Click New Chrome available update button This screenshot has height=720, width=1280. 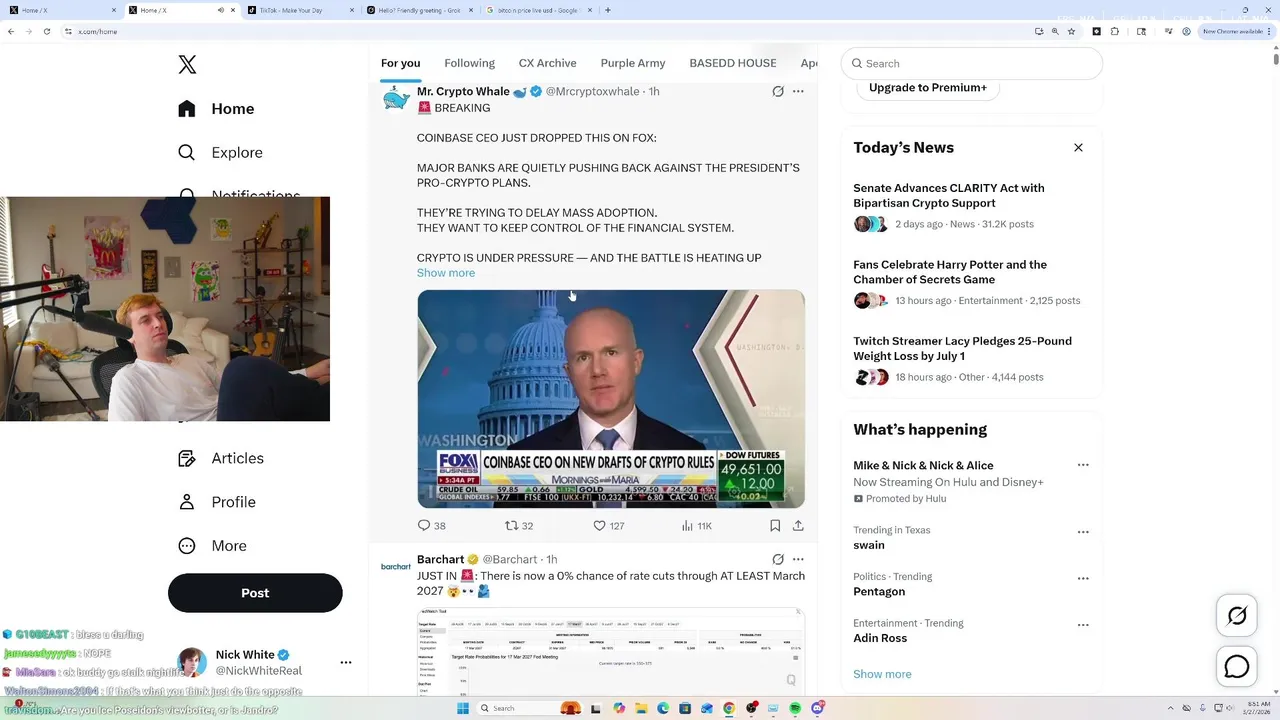(1236, 31)
